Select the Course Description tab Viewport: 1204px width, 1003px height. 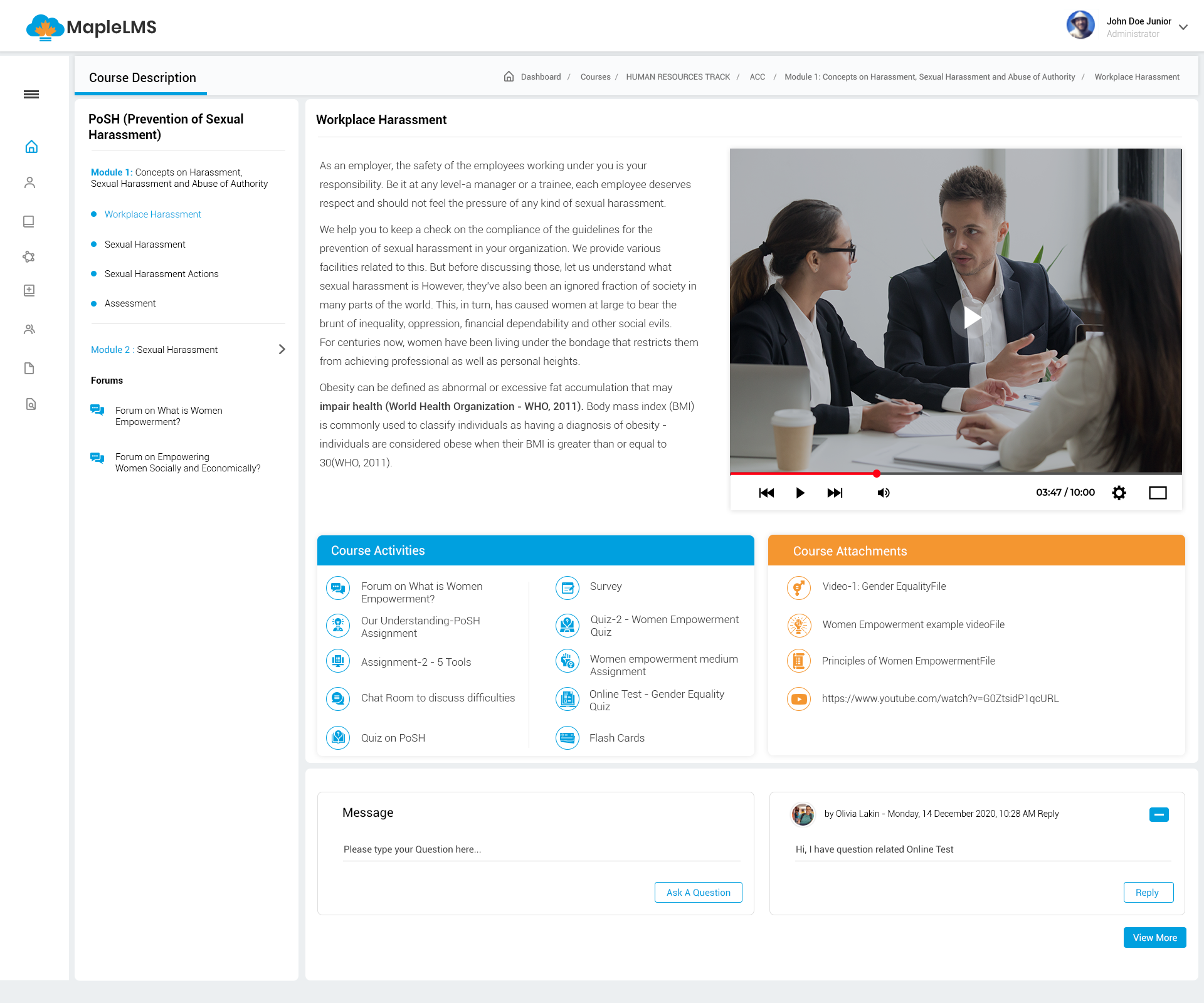pyautogui.click(x=142, y=78)
